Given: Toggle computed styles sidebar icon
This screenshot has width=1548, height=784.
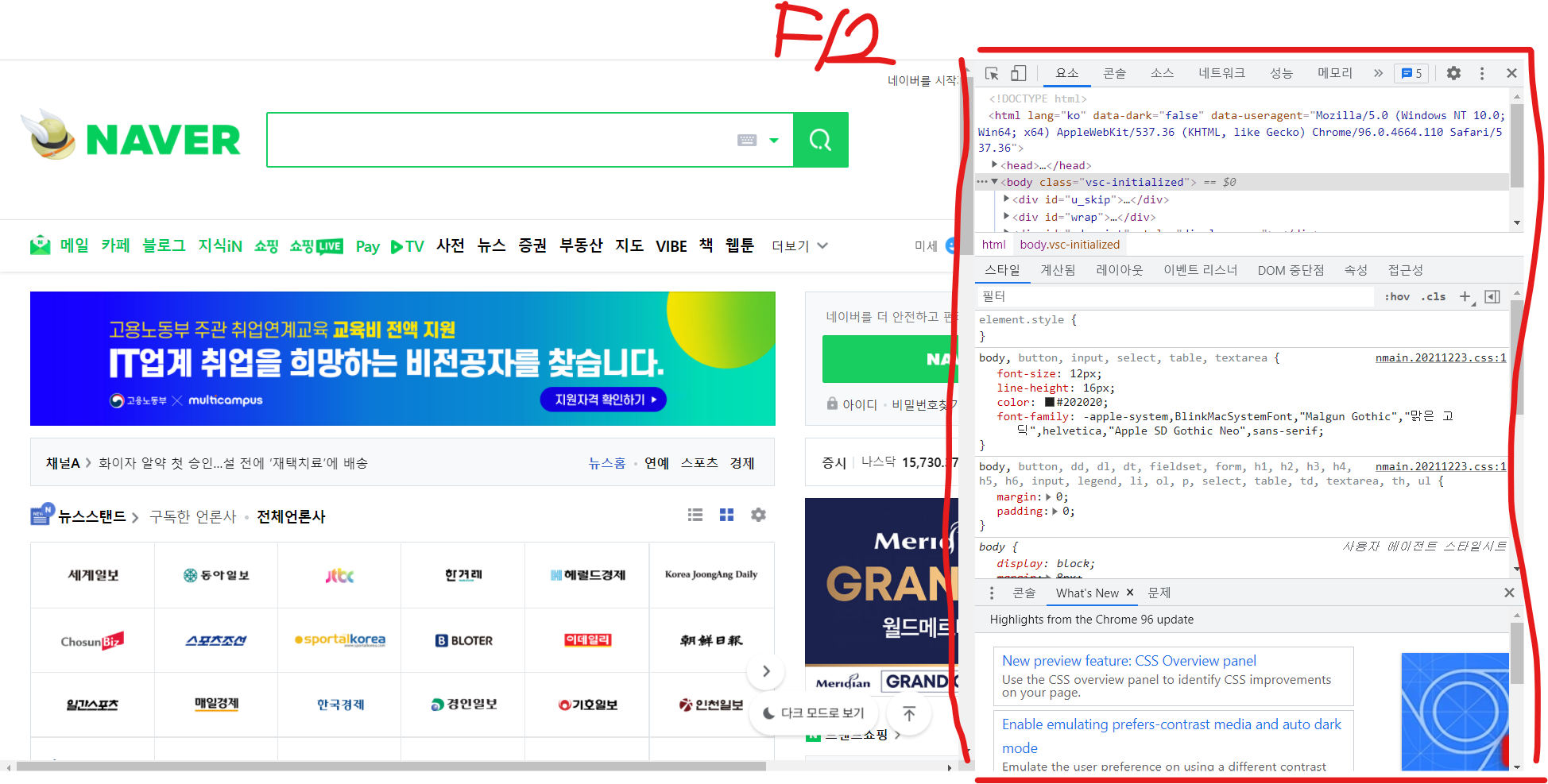Looking at the screenshot, I should coord(1492,296).
